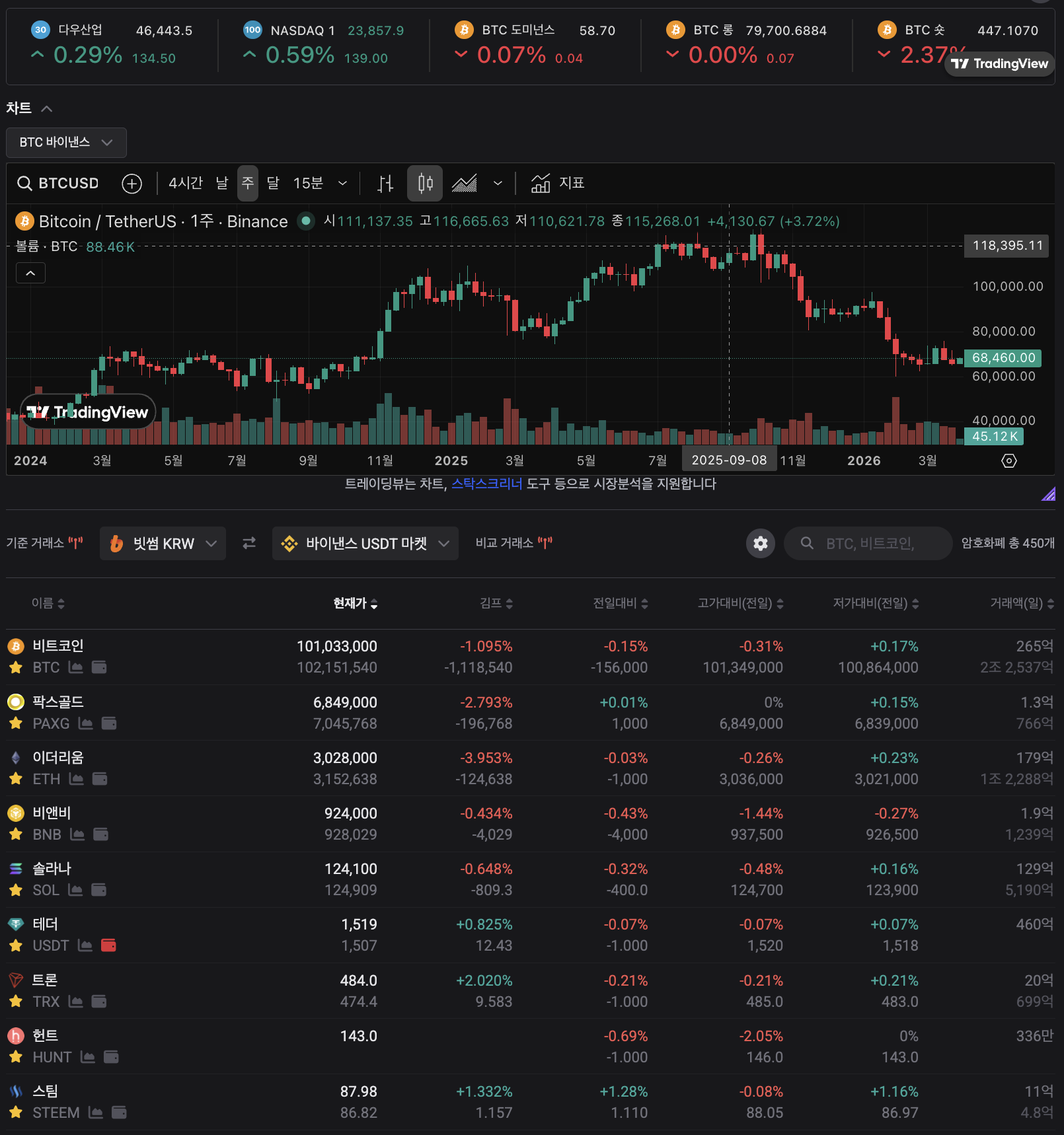Select the 달 monthly timeframe
This screenshot has width=1064, height=1135.
click(x=273, y=183)
